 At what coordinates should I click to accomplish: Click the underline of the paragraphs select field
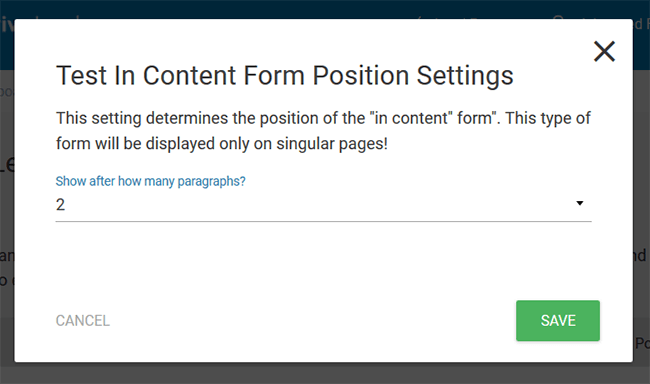(323, 221)
